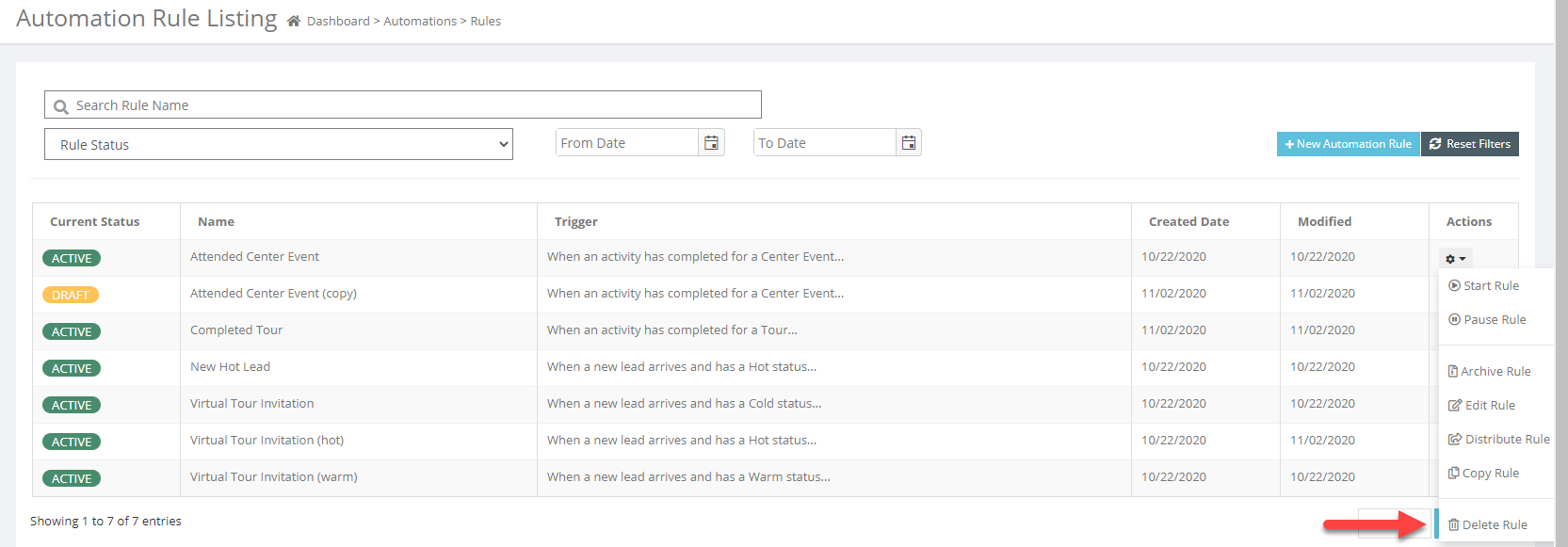Click the search magnifier icon
This screenshot has height=547, width=1568.
click(61, 106)
